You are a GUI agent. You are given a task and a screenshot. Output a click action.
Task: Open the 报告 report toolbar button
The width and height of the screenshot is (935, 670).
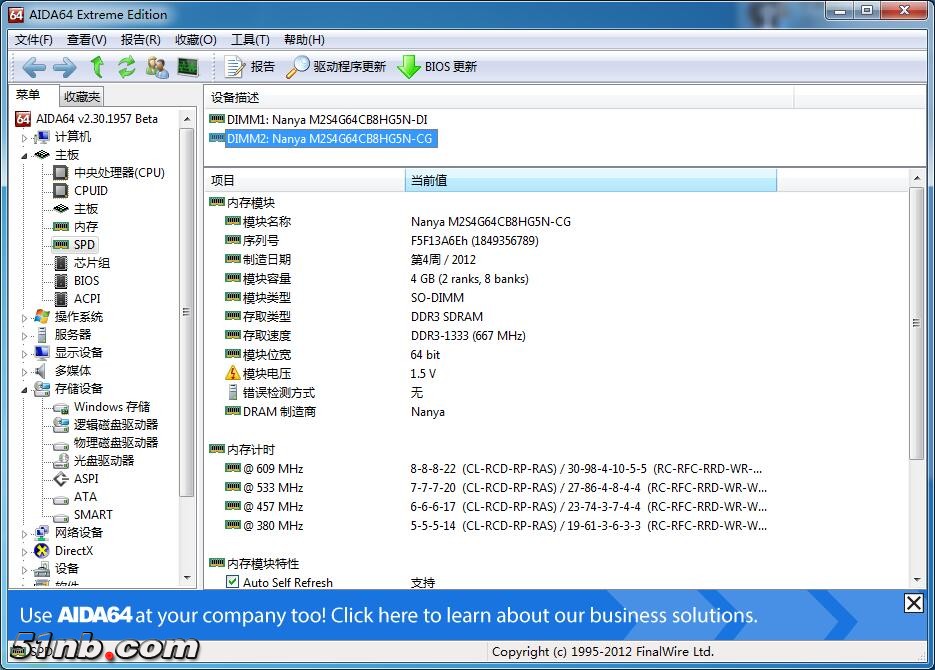[x=250, y=67]
